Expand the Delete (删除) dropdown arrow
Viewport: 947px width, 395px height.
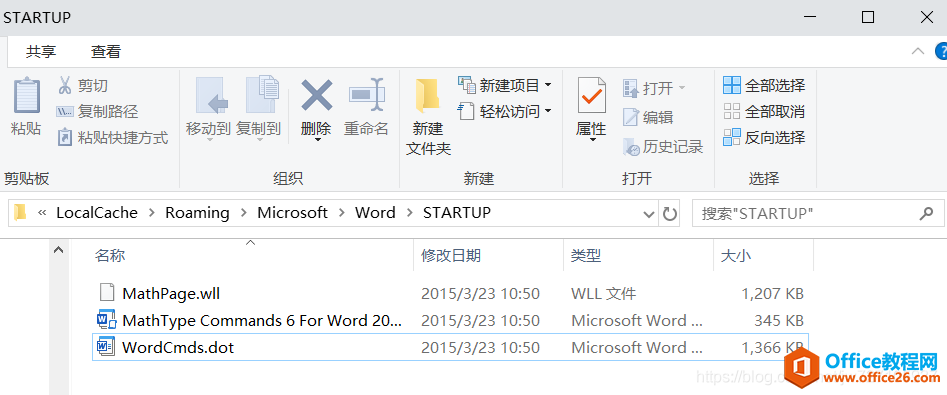coord(318,141)
